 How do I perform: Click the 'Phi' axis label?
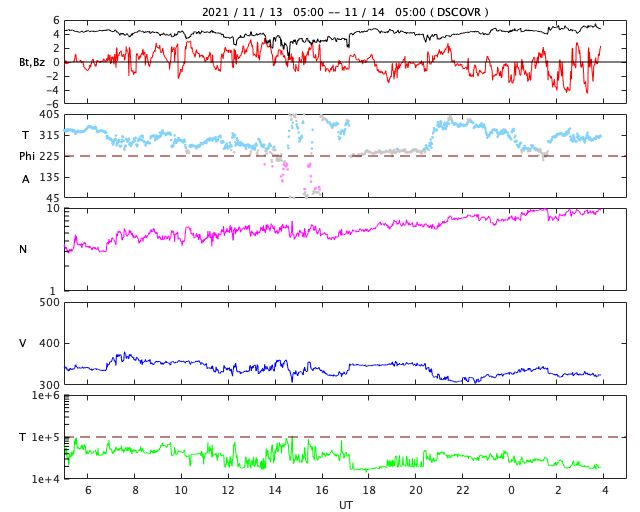coord(27,156)
